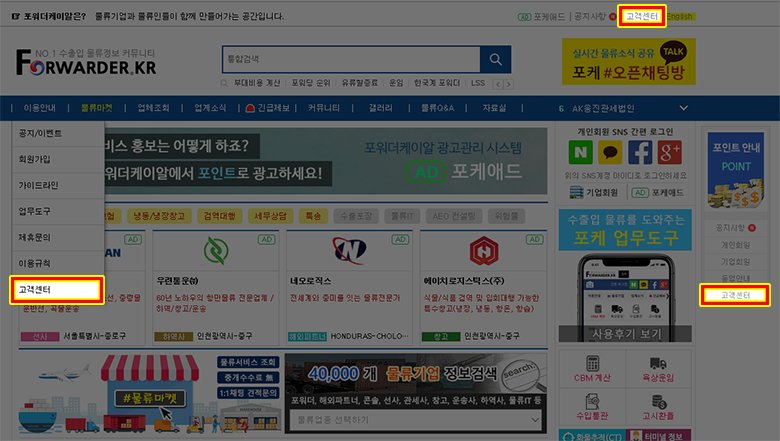The height and width of the screenshot is (441, 780).
Task: Click the 1:1채팅 견적문의 button
Action: [x=248, y=393]
